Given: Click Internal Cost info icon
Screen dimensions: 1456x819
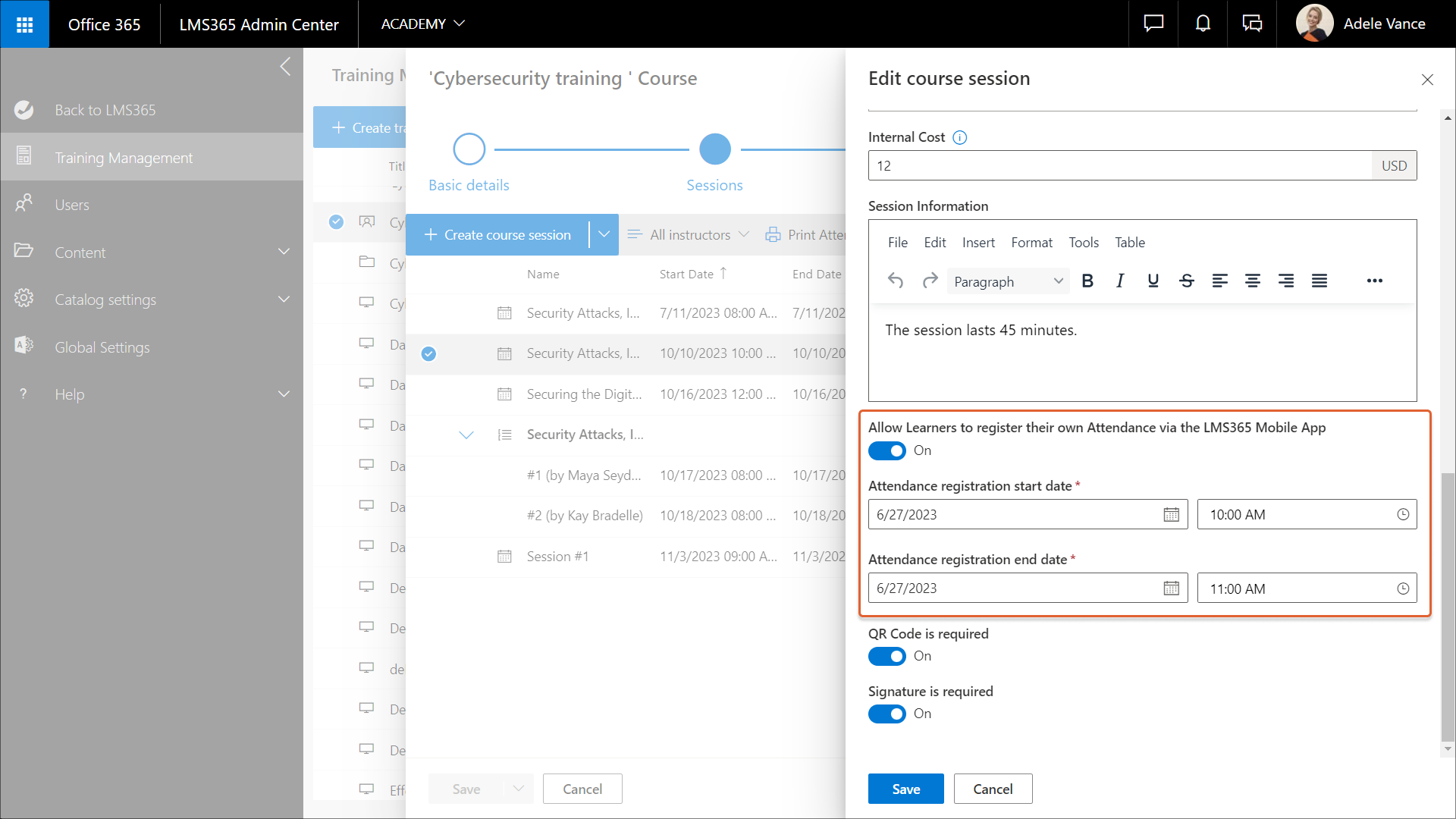Looking at the screenshot, I should tap(959, 137).
